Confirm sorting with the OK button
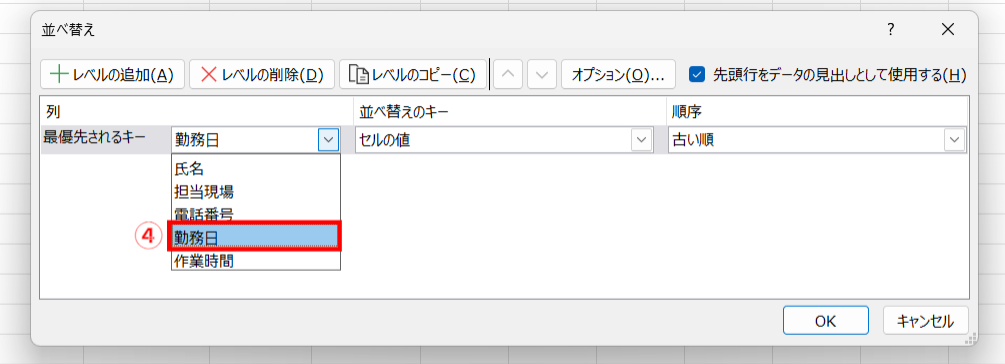 826,320
